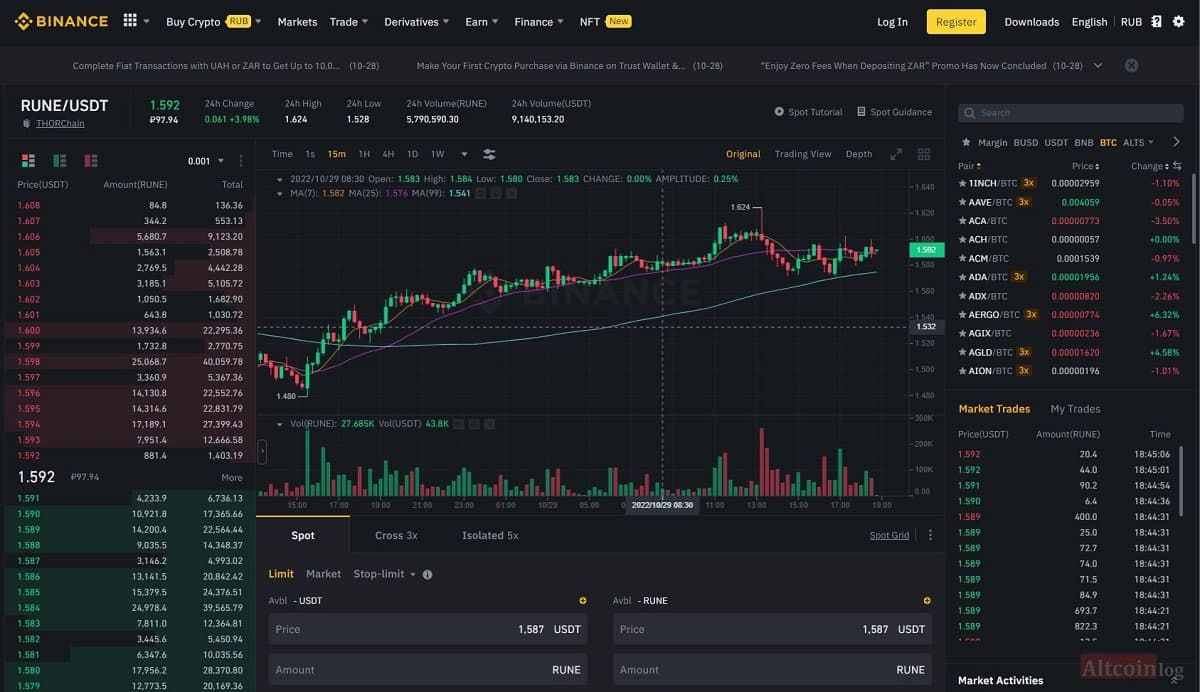
Task: Collapse the MA indicator row arrow
Action: (x=280, y=193)
